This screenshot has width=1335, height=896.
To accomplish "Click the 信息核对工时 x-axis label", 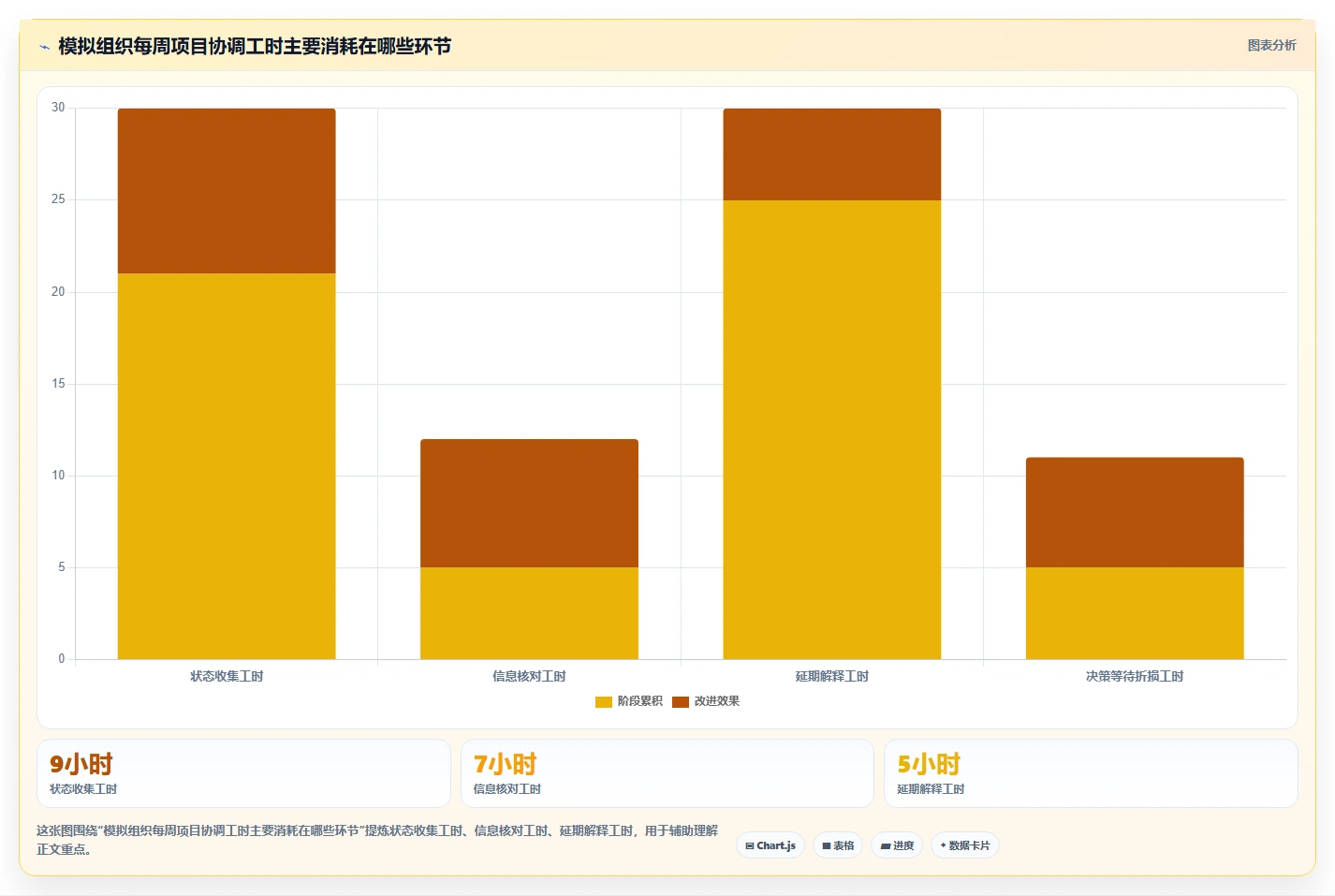I will coord(529,676).
